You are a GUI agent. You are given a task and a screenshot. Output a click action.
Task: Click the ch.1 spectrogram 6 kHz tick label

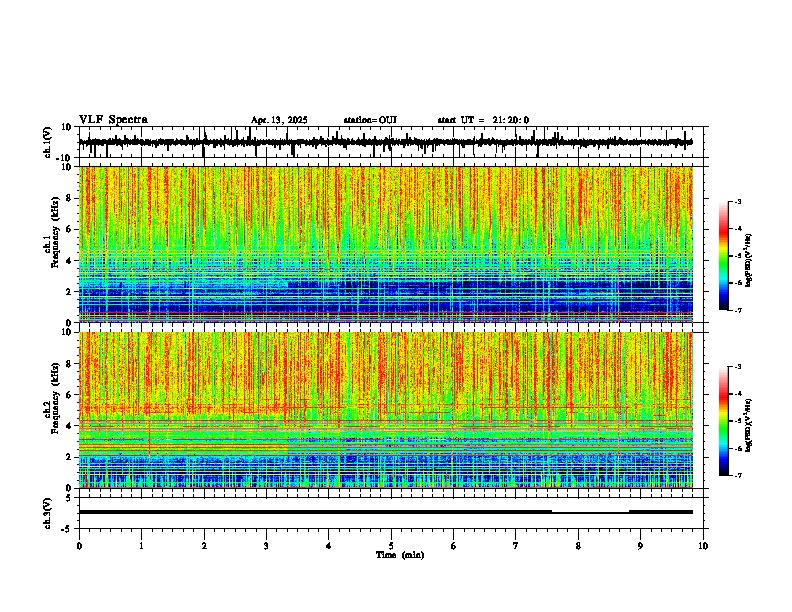tap(69, 230)
